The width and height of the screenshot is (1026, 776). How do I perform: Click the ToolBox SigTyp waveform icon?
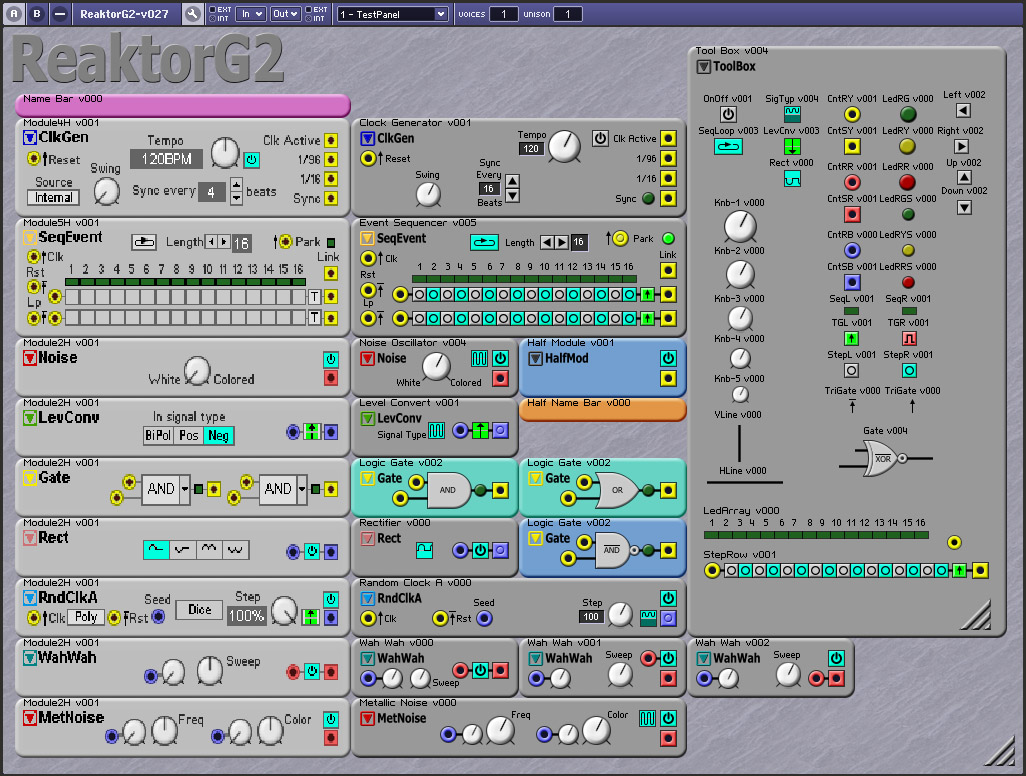[x=792, y=115]
